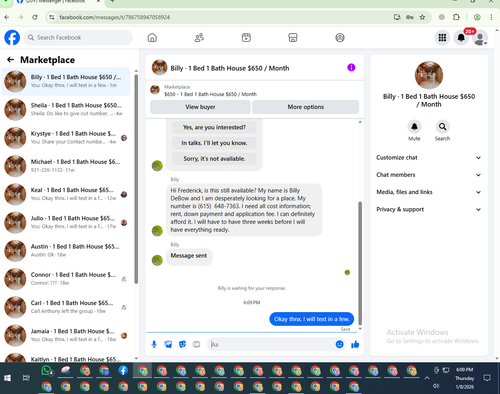Click the Search in conversation icon

click(442, 127)
